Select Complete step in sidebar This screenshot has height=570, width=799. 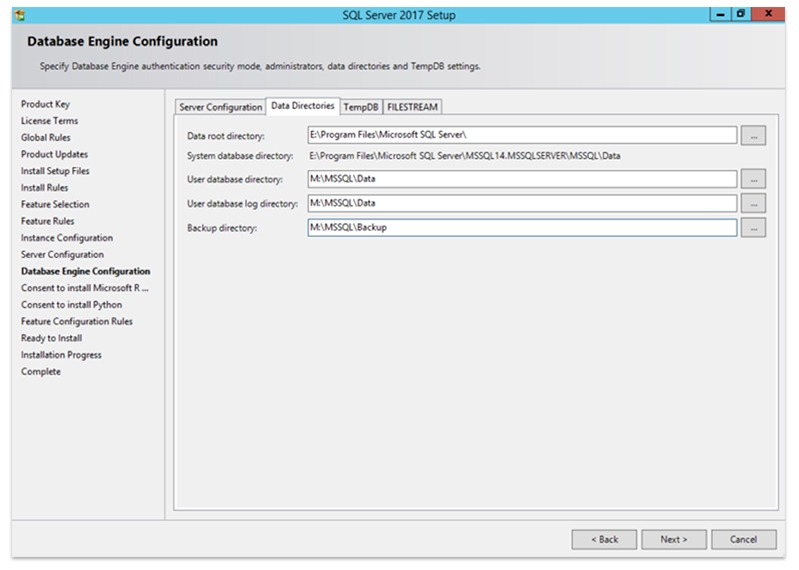point(41,372)
